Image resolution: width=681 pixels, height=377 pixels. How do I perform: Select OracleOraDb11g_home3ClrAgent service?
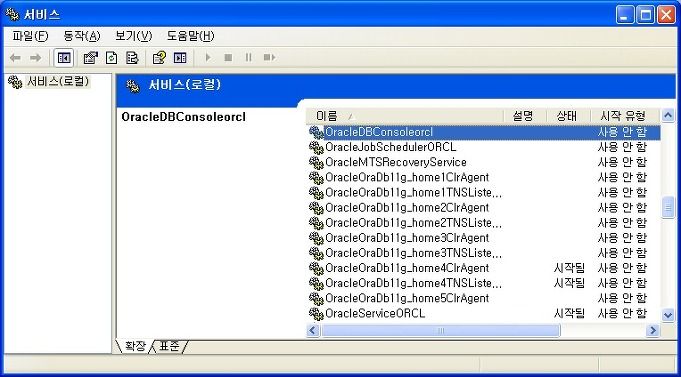pos(407,238)
